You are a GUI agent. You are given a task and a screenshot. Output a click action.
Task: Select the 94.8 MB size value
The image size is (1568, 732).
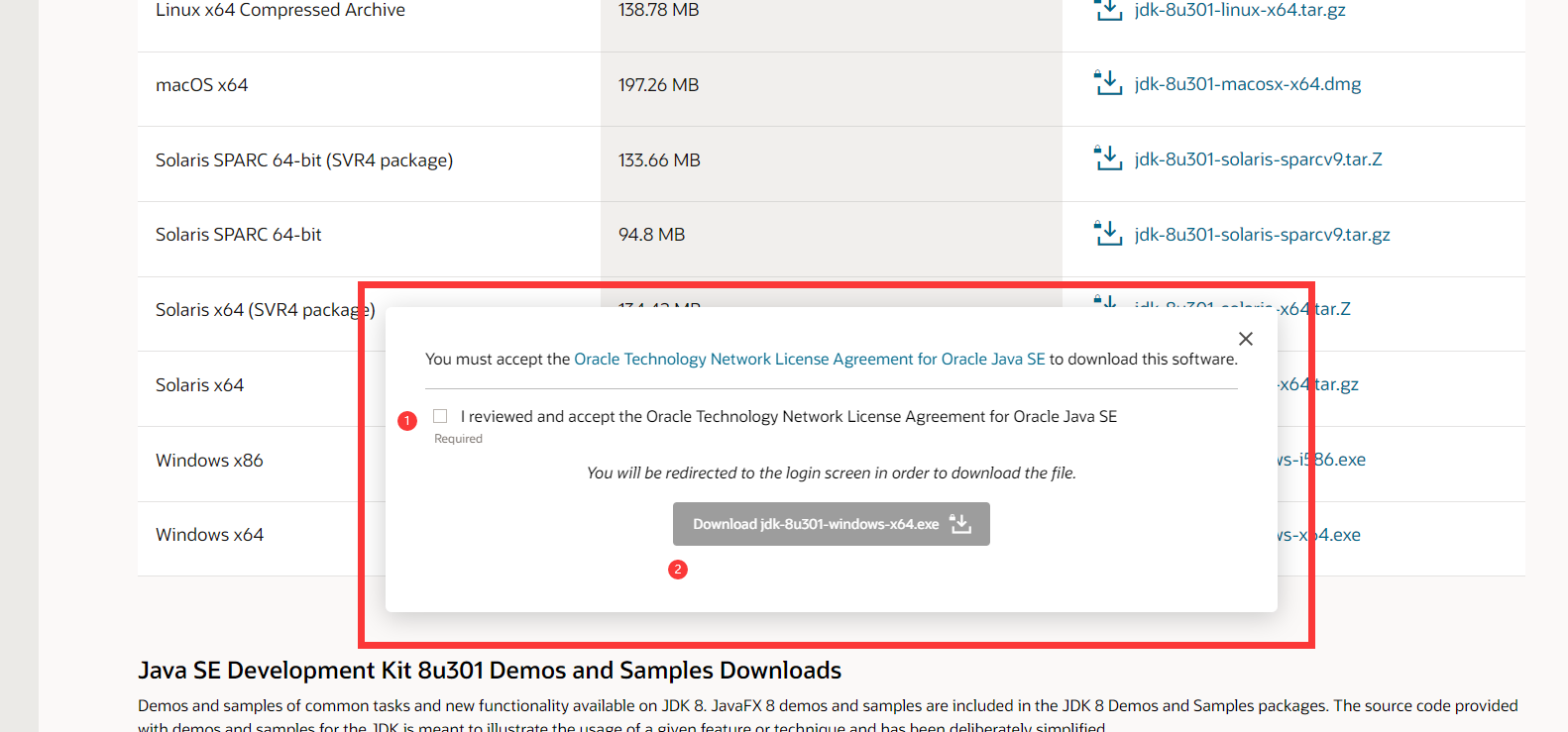click(x=652, y=235)
